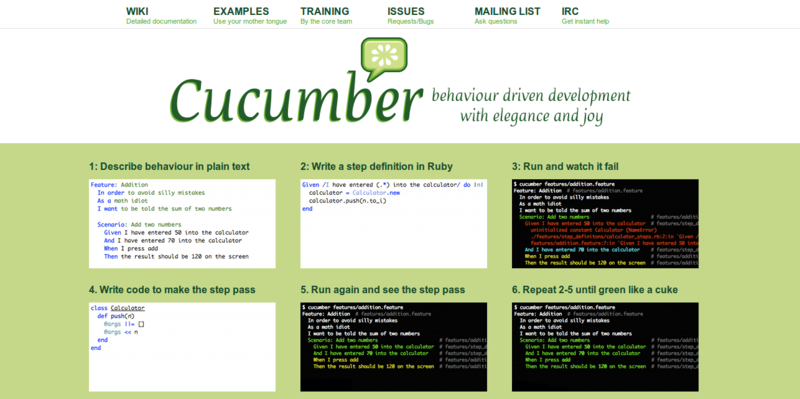This screenshot has width=800, height=399.
Task: Open the Feature: Addition plain text screenshot
Action: coord(182,223)
